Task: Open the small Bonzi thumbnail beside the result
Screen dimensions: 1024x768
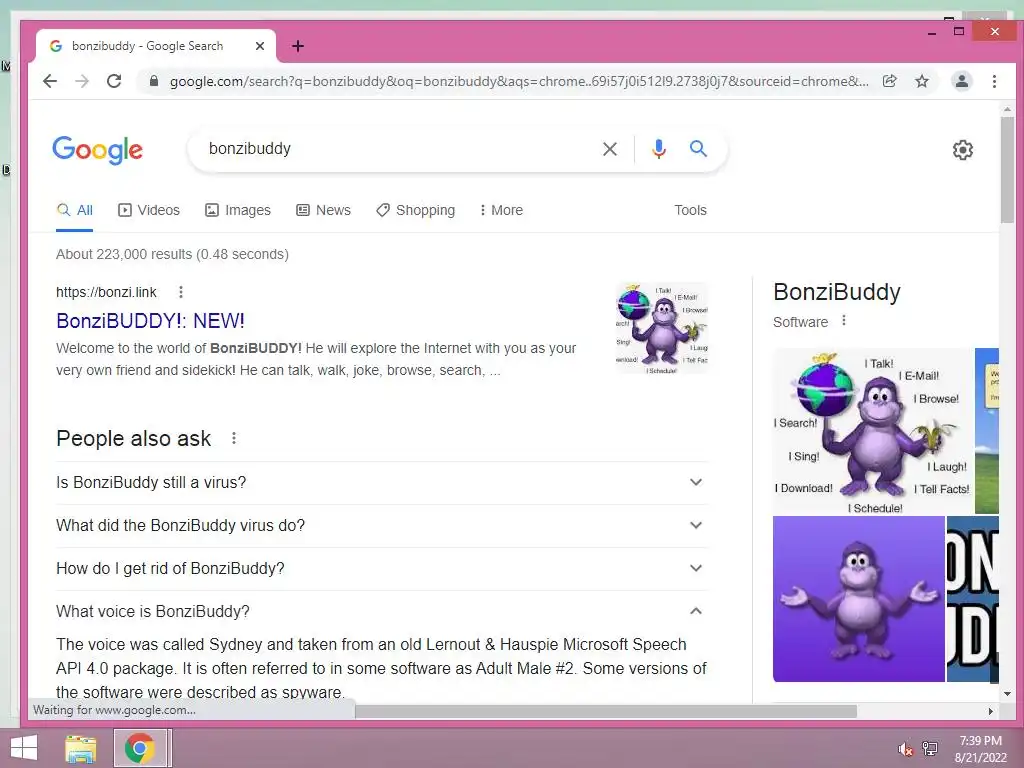Action: (x=662, y=328)
